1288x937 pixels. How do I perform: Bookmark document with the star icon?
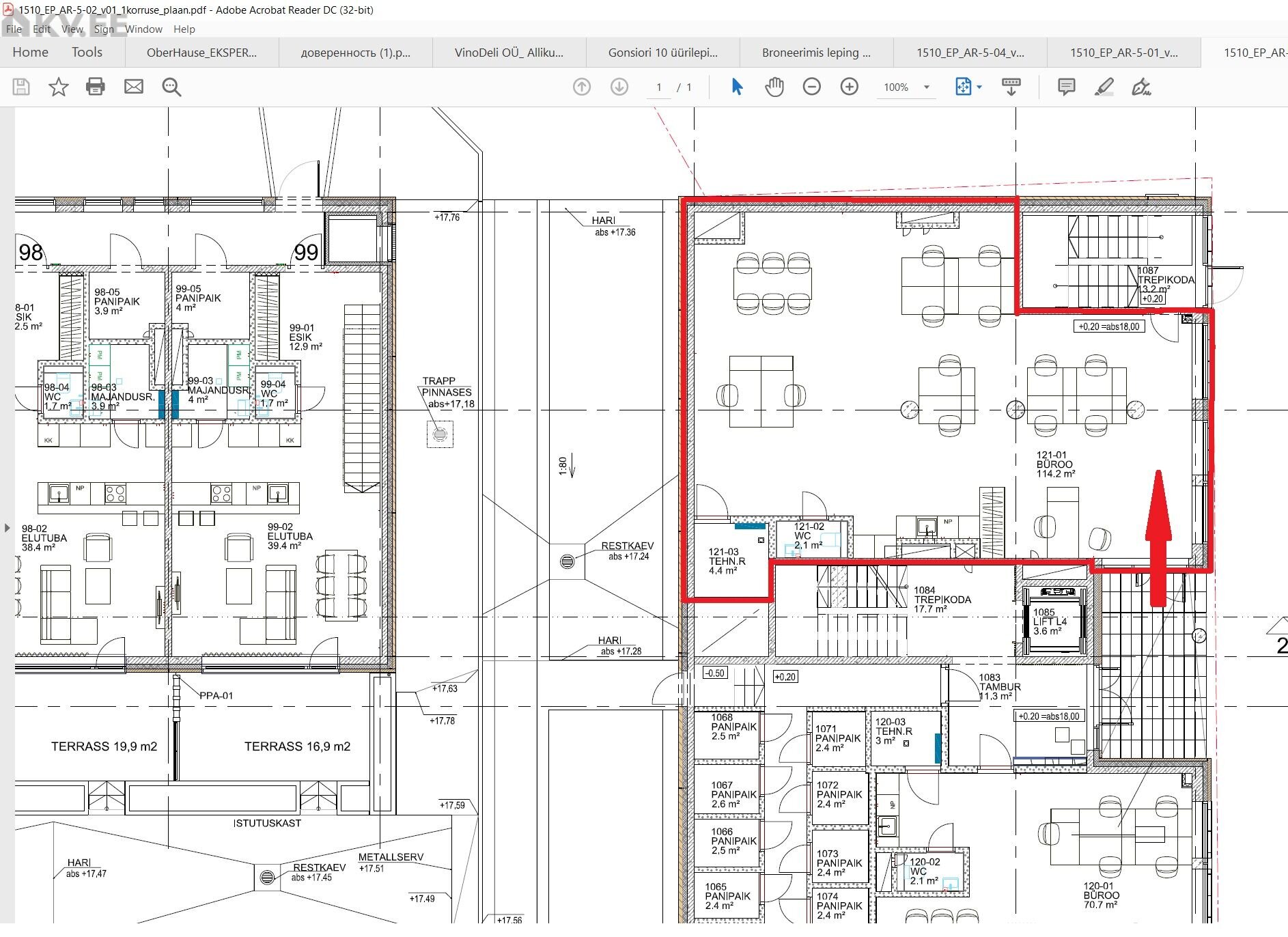tap(59, 87)
